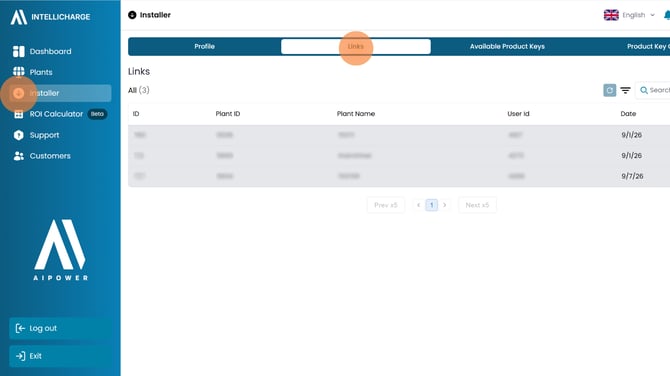
Task: Open the Support section
Action: (60, 135)
